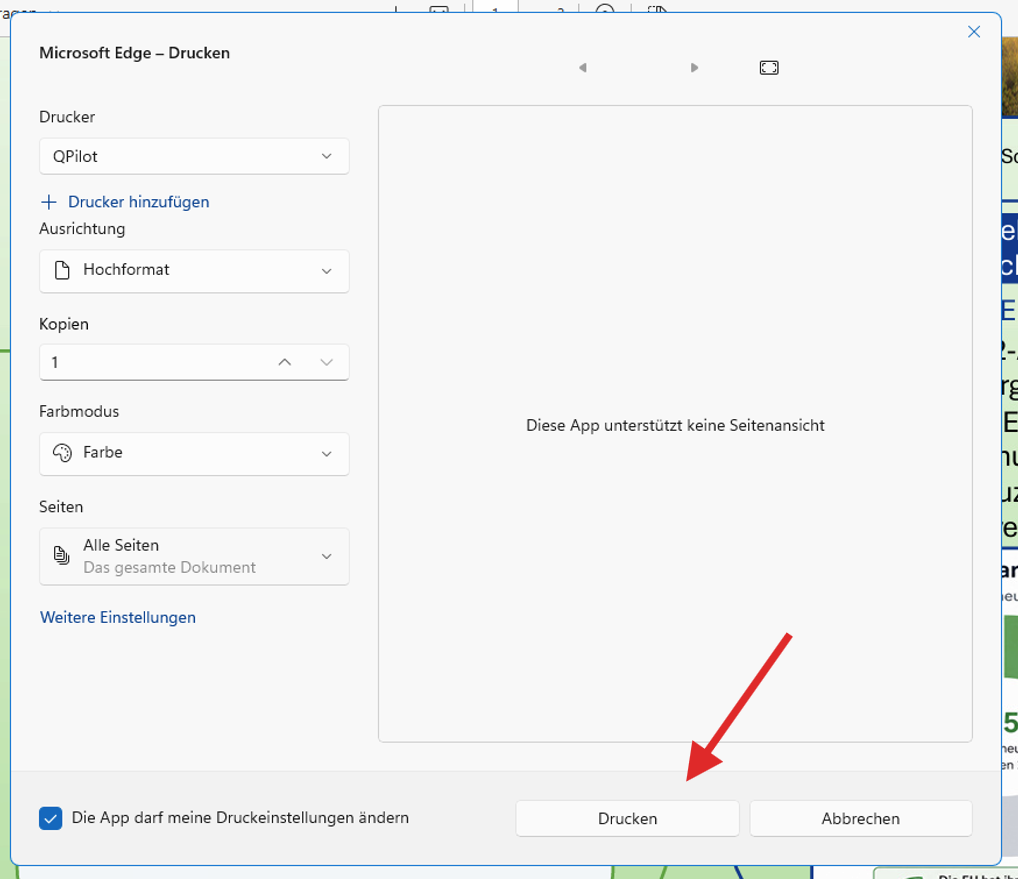Go to next preview page arrow
Viewport: 1018px width, 879px height.
[x=695, y=68]
